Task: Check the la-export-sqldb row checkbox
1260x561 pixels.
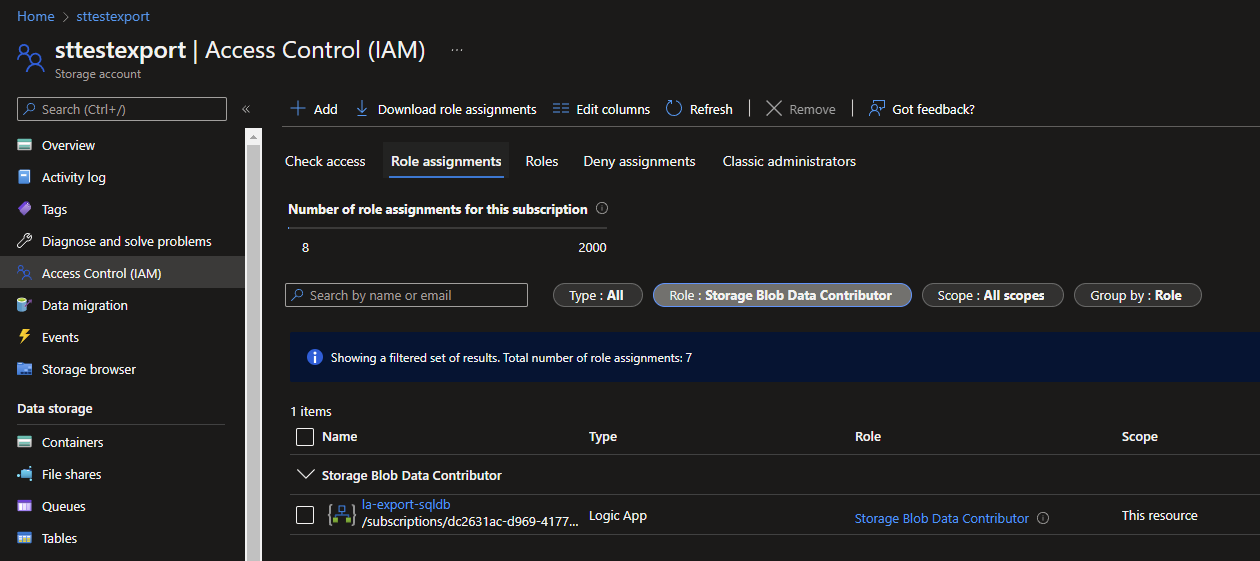Action: pos(305,515)
